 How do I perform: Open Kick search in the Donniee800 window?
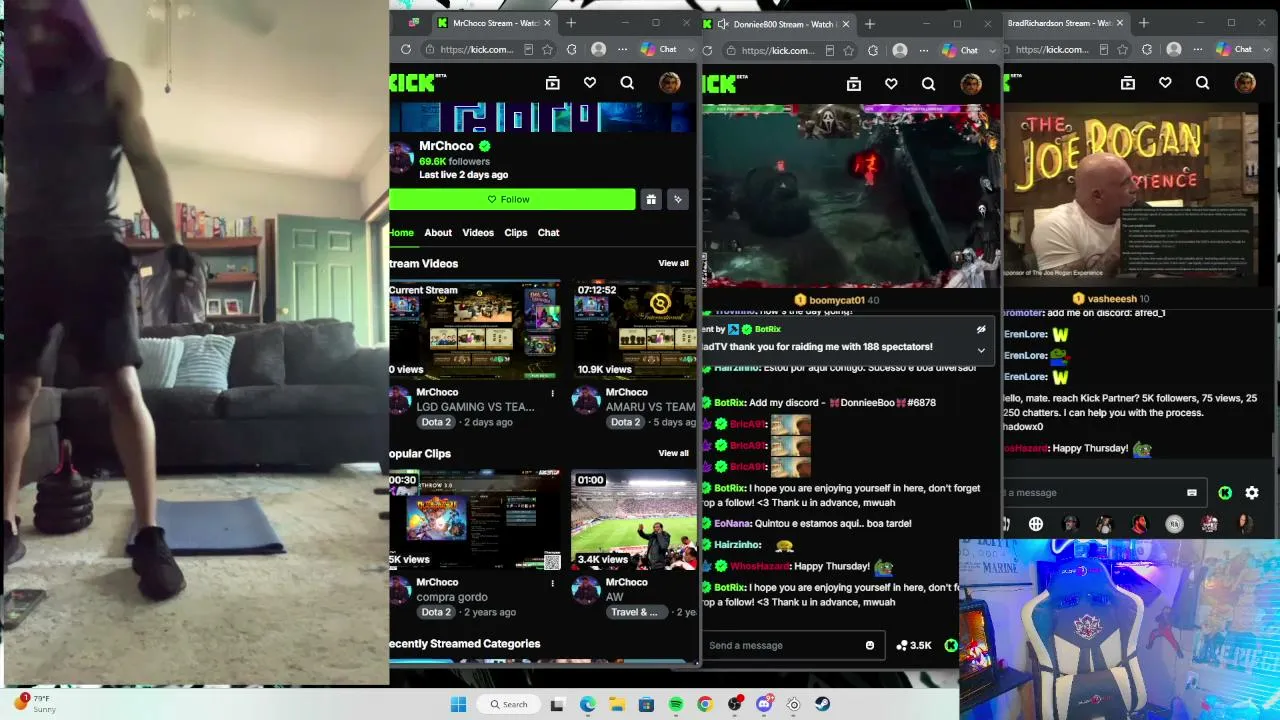click(928, 84)
